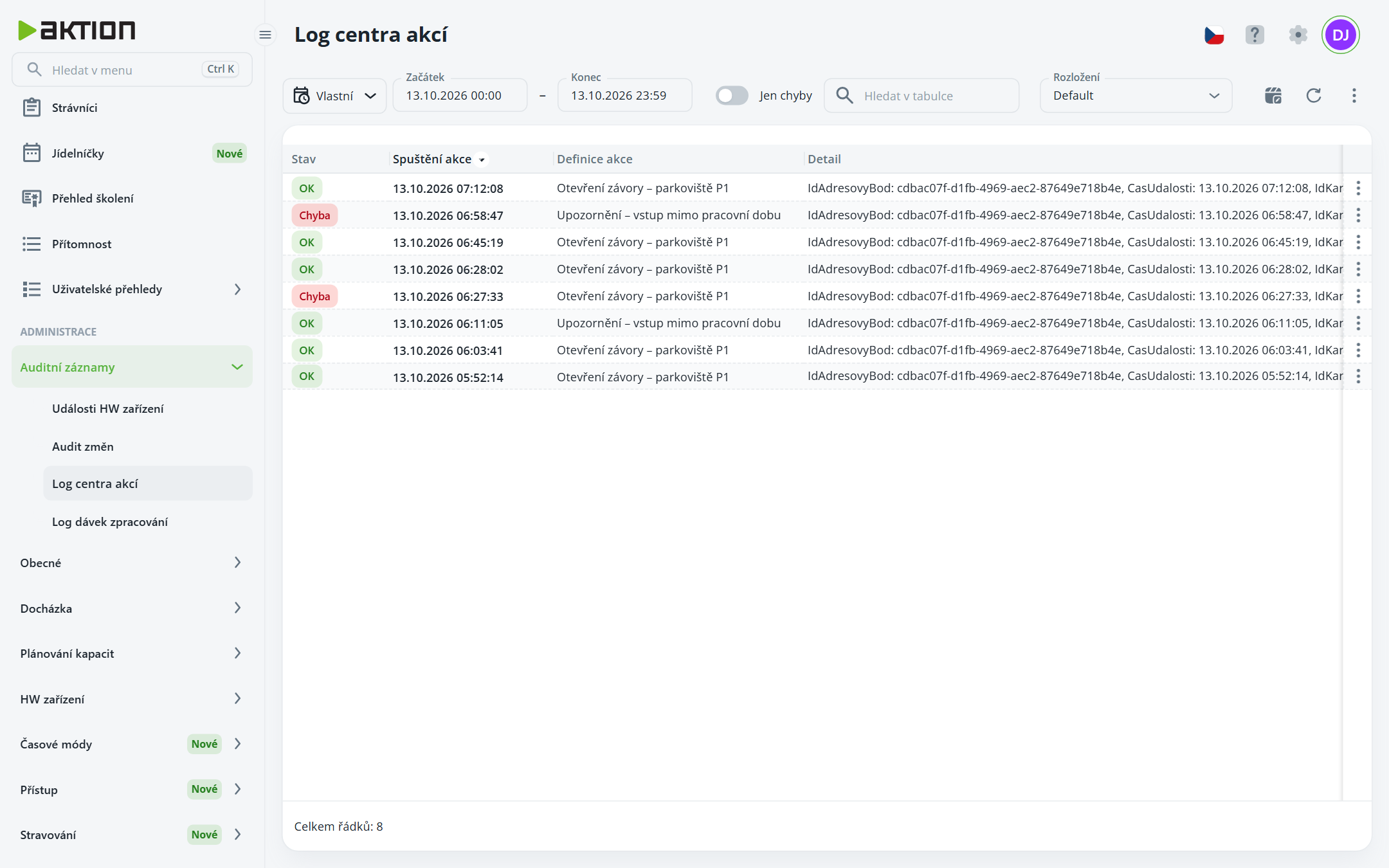
Task: Open row menu for 05:52:14 entry
Action: tap(1358, 377)
